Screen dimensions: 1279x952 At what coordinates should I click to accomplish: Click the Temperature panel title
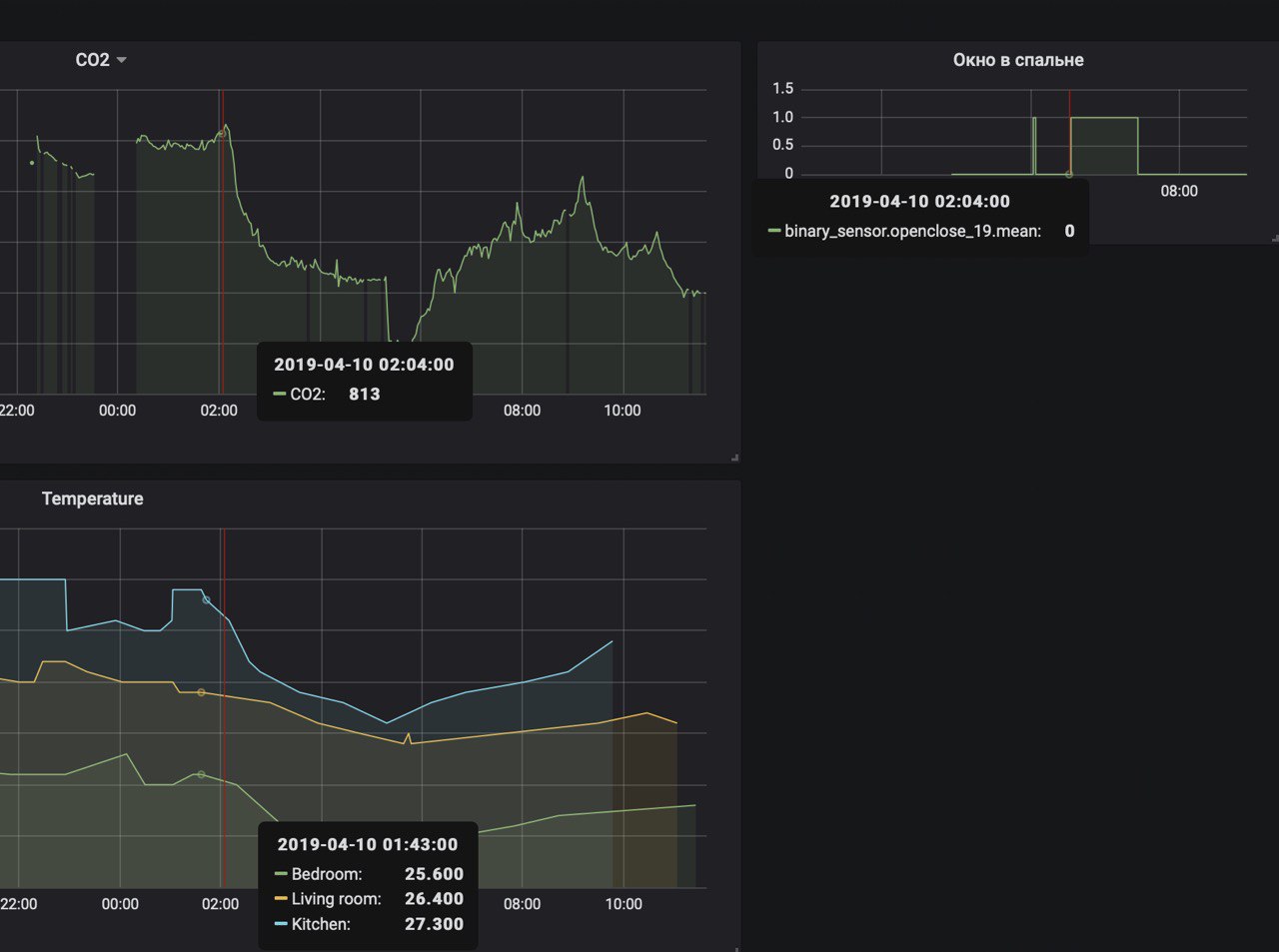tap(92, 498)
